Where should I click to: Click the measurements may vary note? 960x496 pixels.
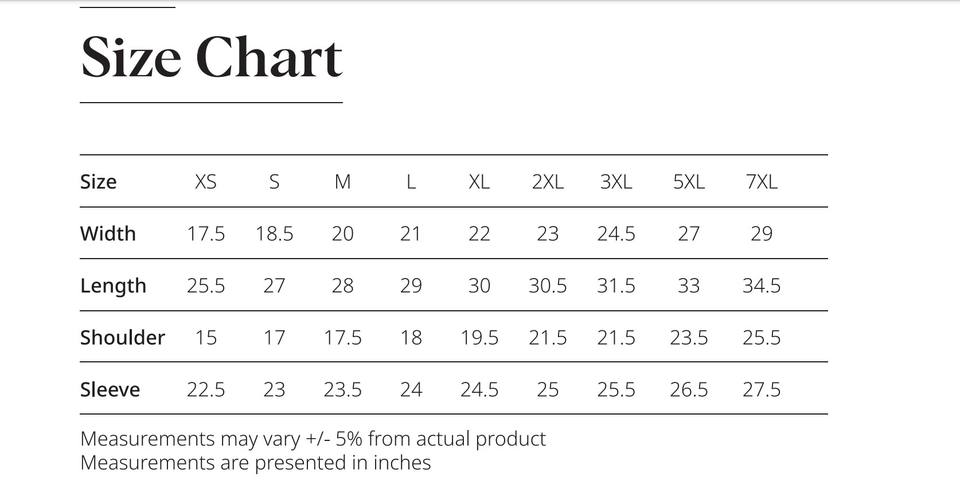313,439
